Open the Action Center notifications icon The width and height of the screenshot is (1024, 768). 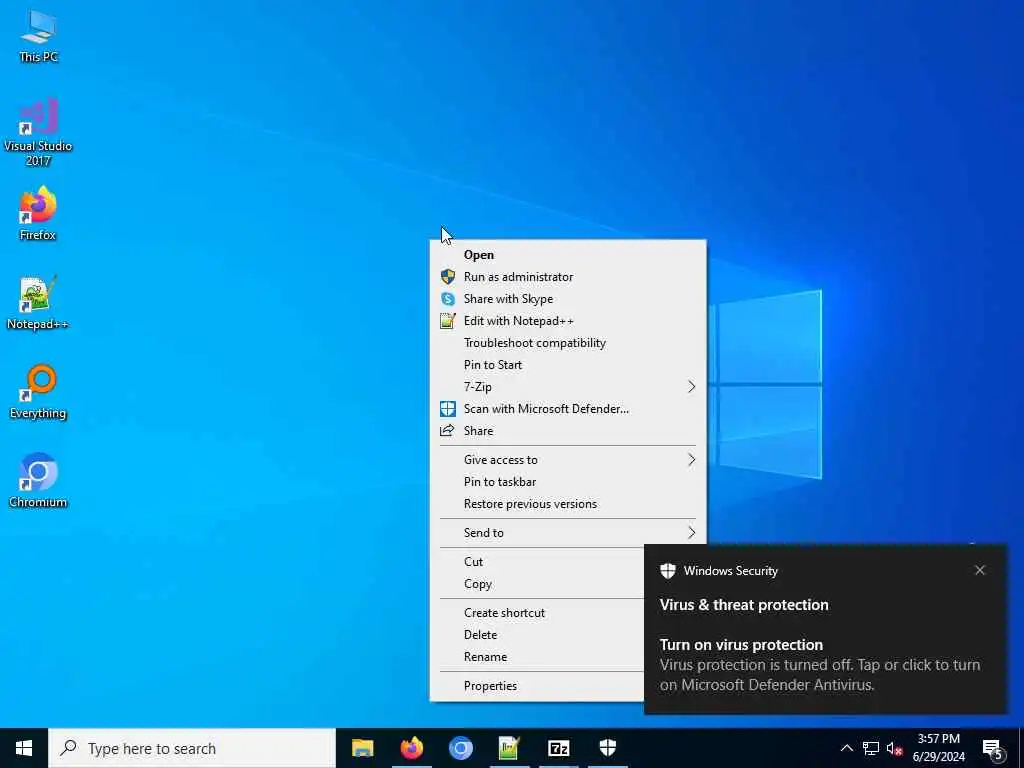(992, 748)
